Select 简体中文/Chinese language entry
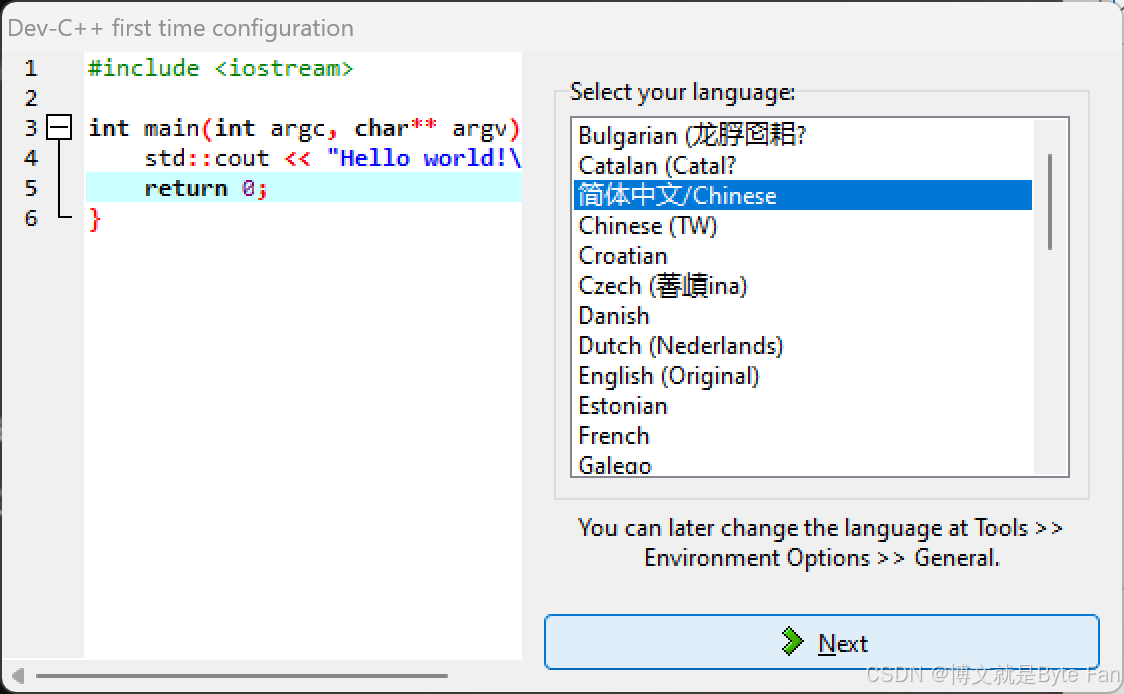This screenshot has width=1124, height=694. pos(803,196)
